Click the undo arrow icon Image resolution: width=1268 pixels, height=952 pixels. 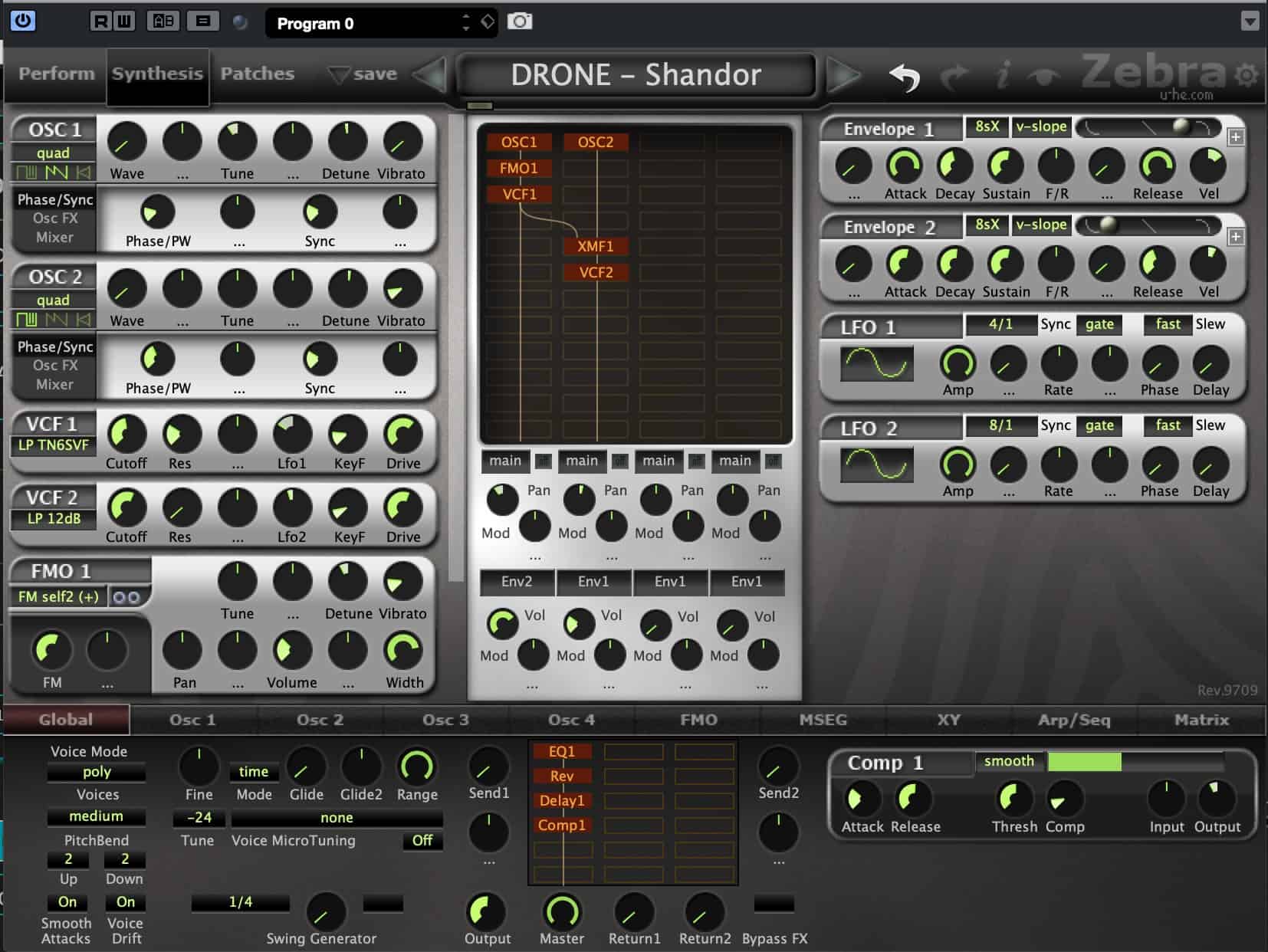905,77
